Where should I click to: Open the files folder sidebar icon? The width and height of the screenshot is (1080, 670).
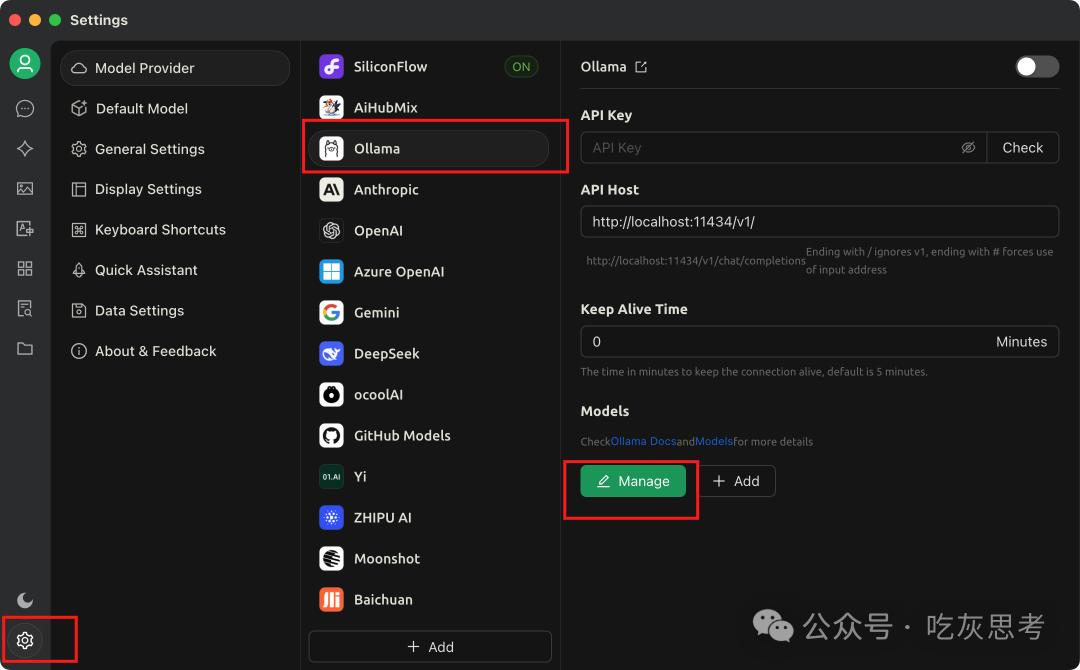point(25,348)
